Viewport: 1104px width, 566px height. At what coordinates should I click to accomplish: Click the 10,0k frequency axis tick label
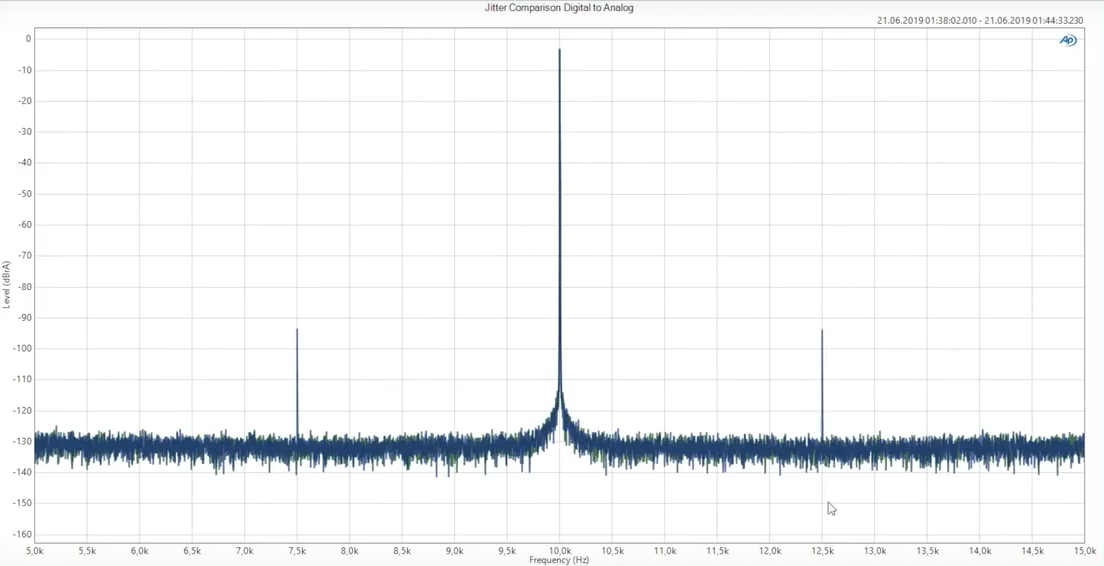tap(560, 551)
